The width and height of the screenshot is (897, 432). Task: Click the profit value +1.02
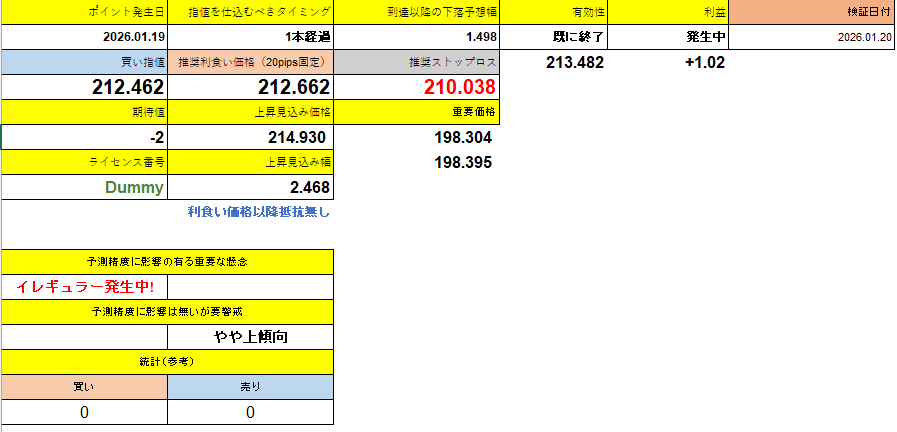pos(705,62)
